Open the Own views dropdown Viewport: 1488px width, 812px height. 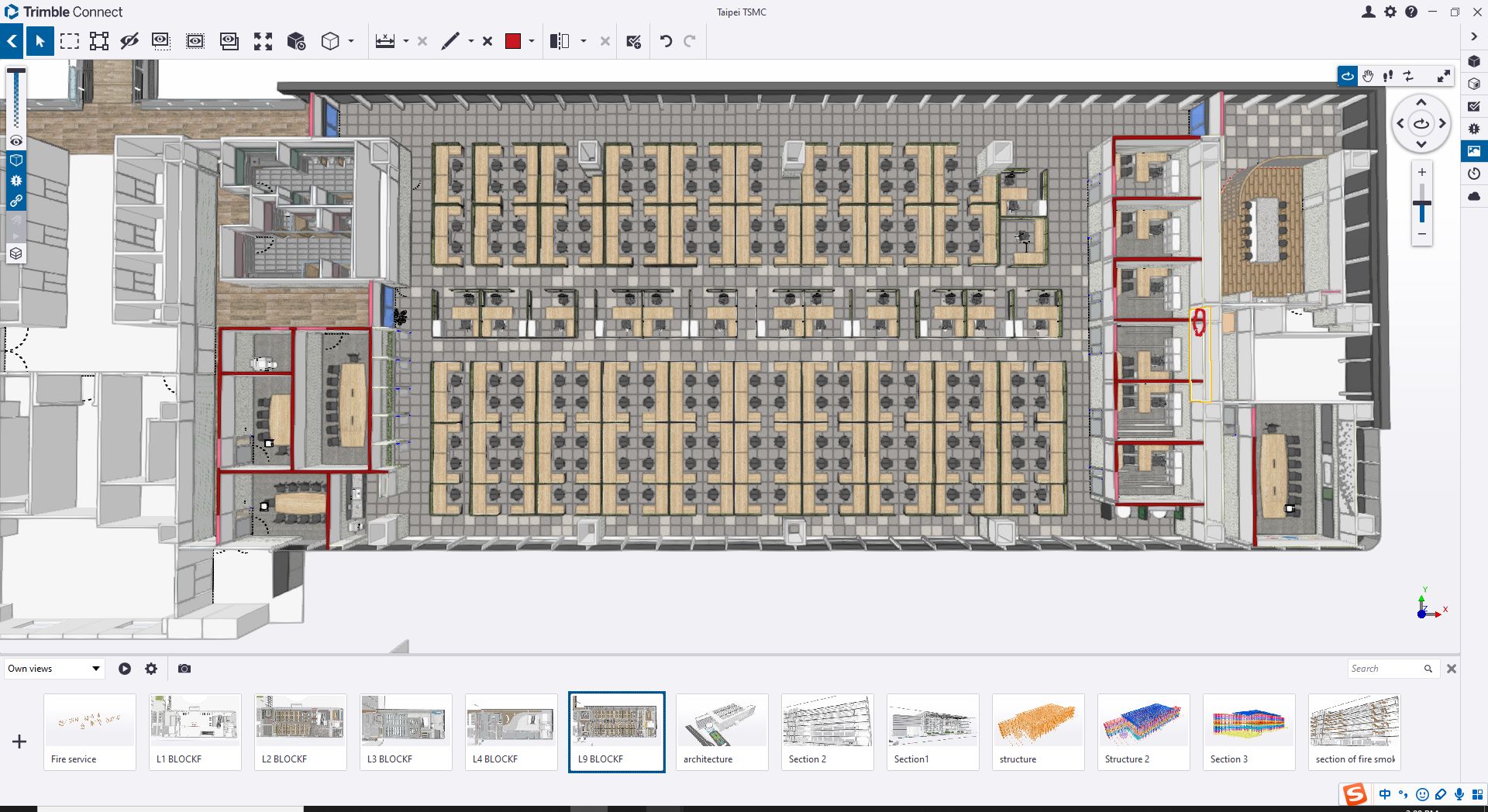point(54,669)
